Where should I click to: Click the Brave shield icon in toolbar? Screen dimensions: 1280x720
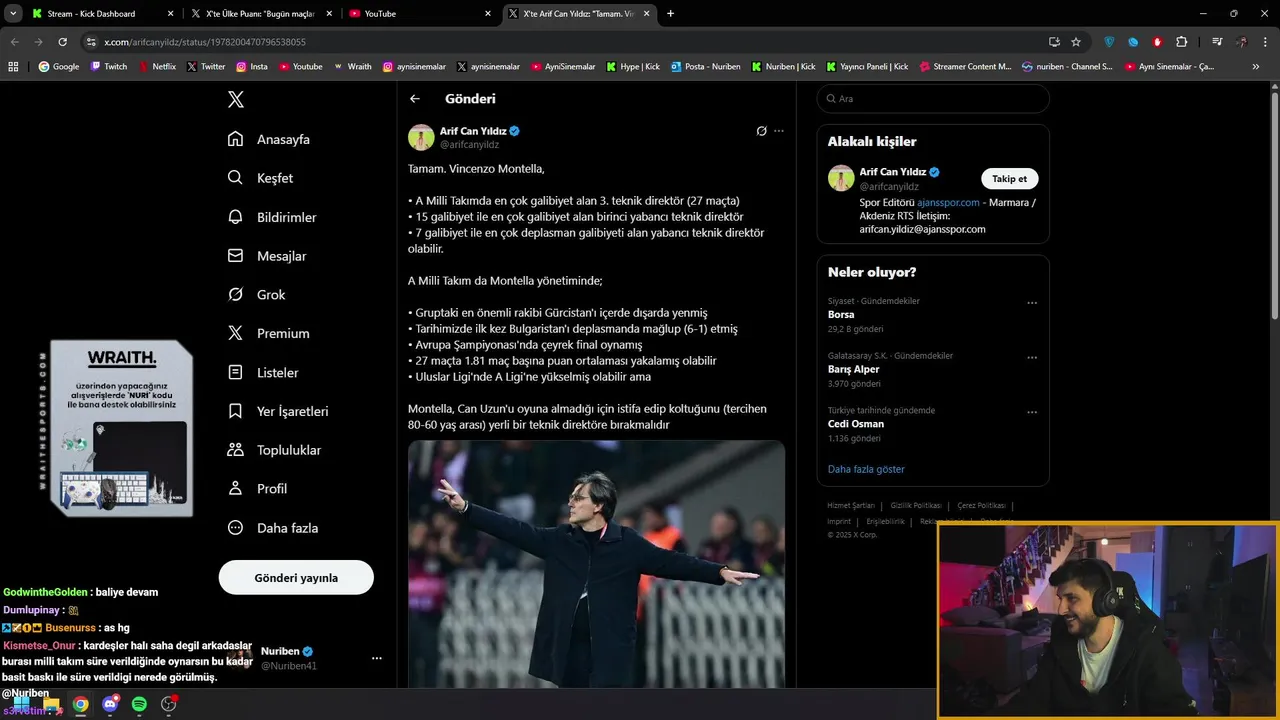1109,42
